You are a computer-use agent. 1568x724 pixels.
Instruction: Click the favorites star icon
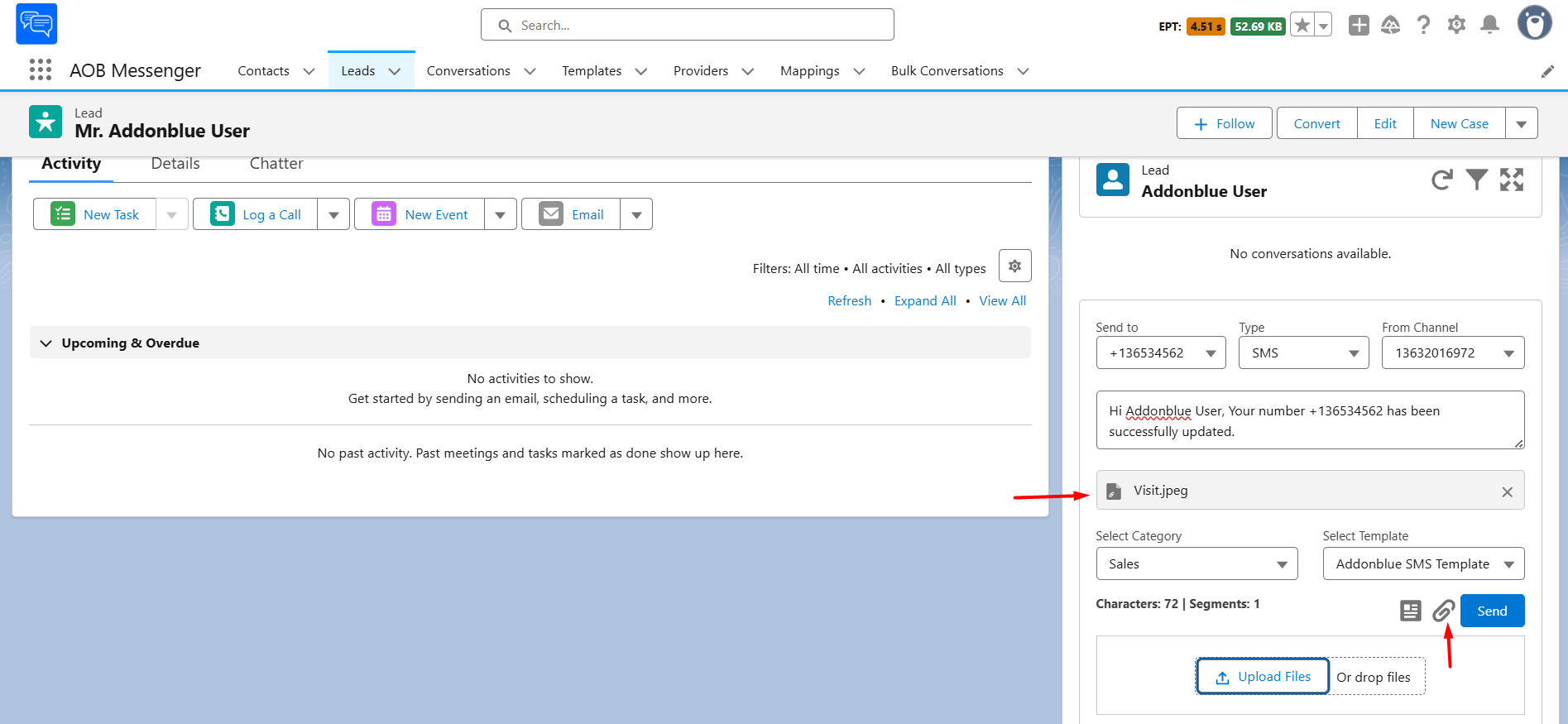[x=1302, y=26]
